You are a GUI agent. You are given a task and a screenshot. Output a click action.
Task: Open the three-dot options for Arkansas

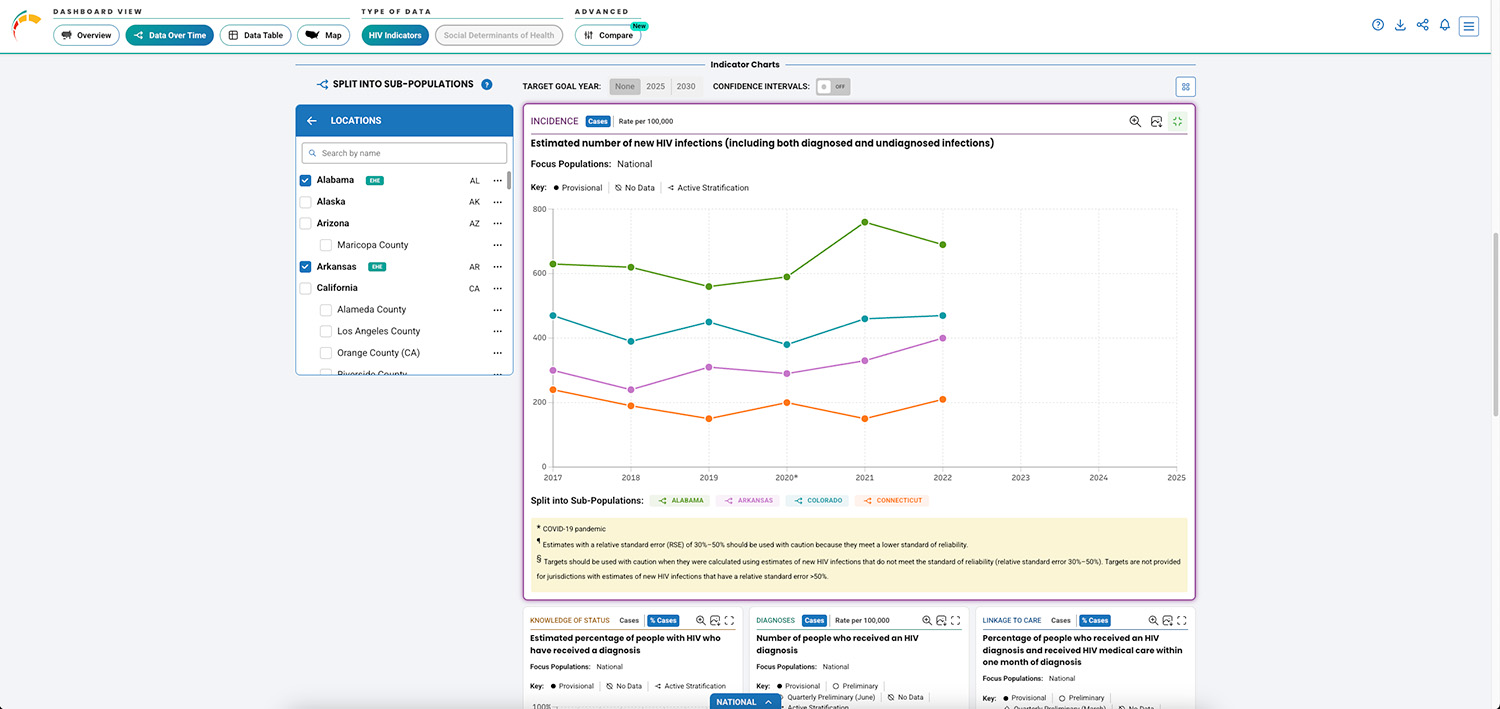point(497,267)
